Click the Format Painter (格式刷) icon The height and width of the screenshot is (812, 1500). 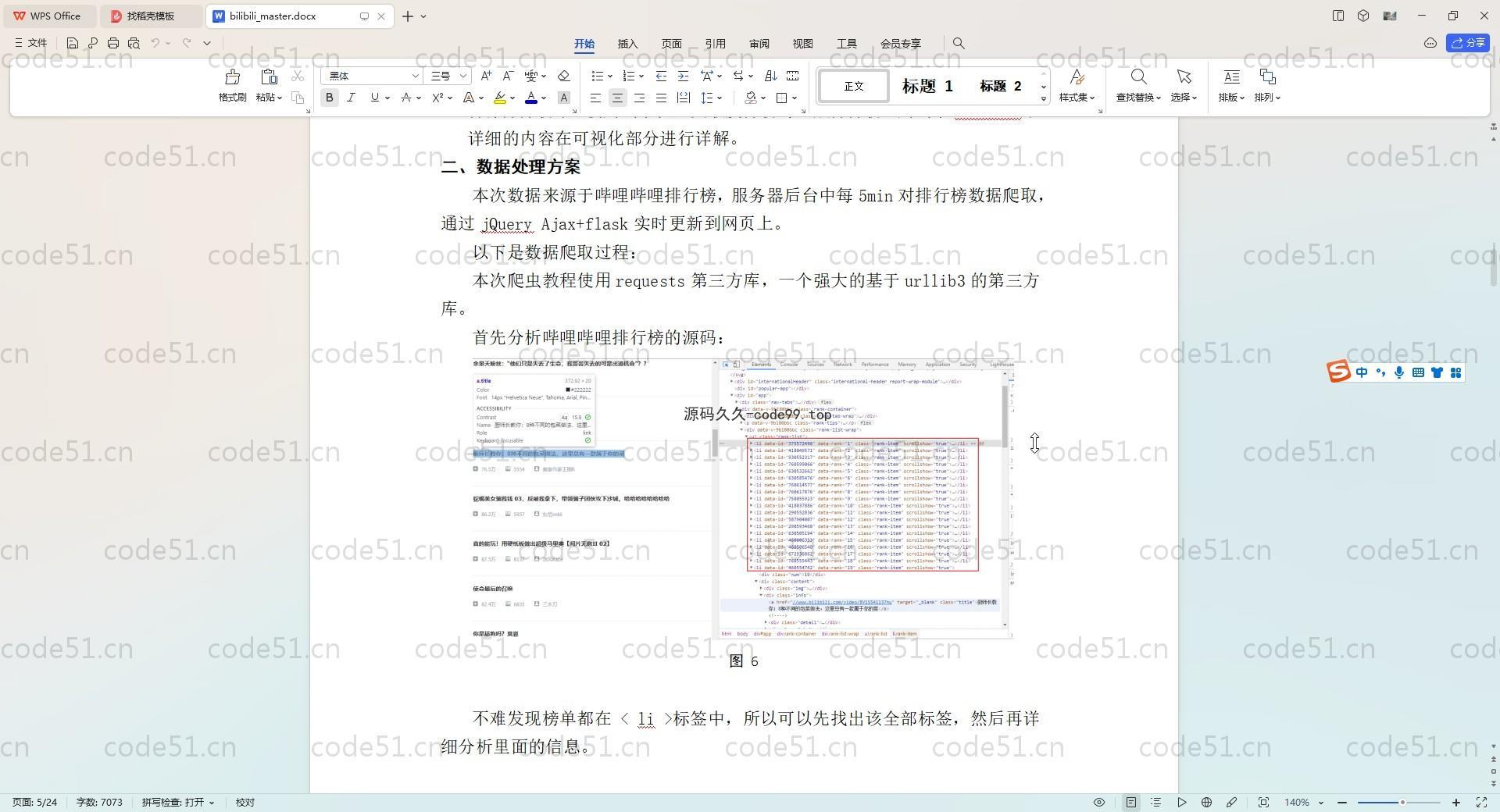232,77
